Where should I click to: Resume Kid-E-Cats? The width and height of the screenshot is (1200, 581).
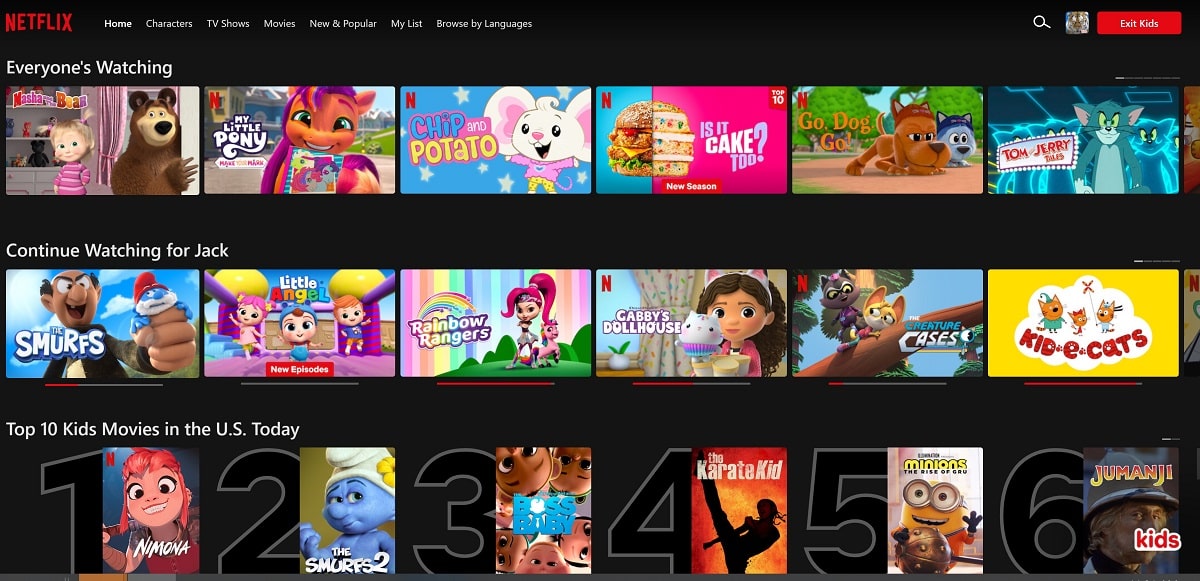tap(1083, 323)
